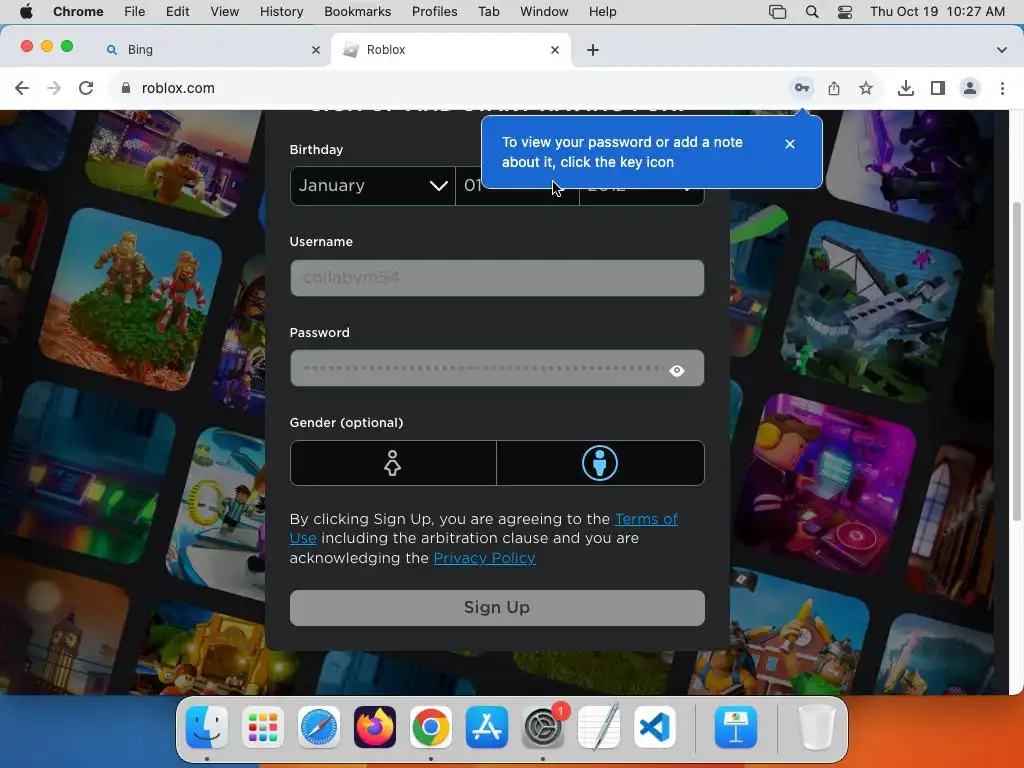The height and width of the screenshot is (768, 1024).
Task: Show password with the eye icon
Action: 677,370
